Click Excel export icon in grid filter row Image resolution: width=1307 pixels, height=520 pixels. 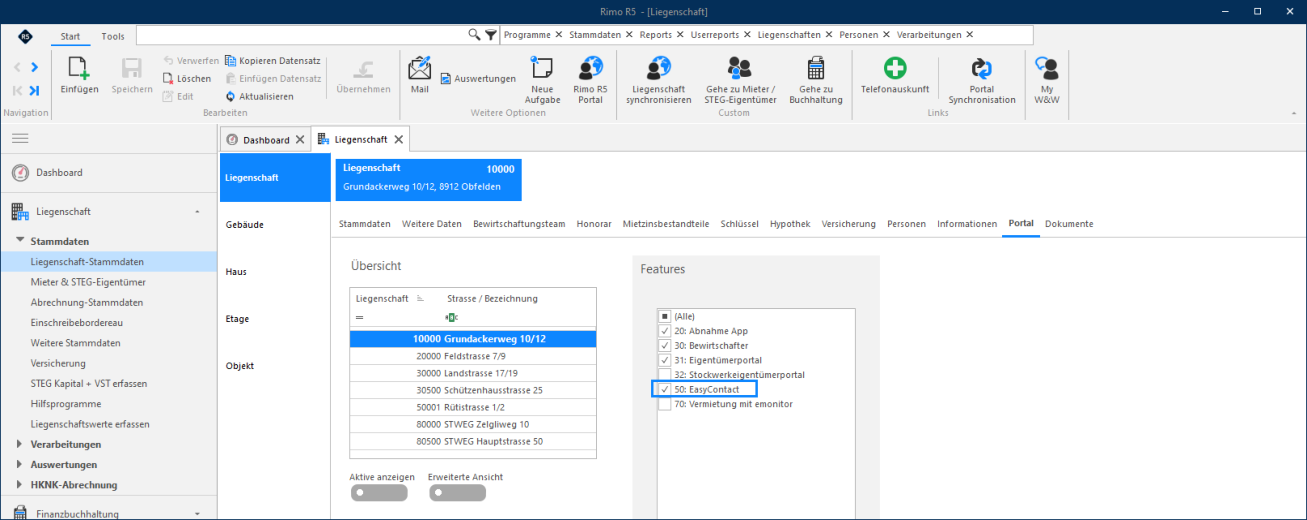coord(453,317)
